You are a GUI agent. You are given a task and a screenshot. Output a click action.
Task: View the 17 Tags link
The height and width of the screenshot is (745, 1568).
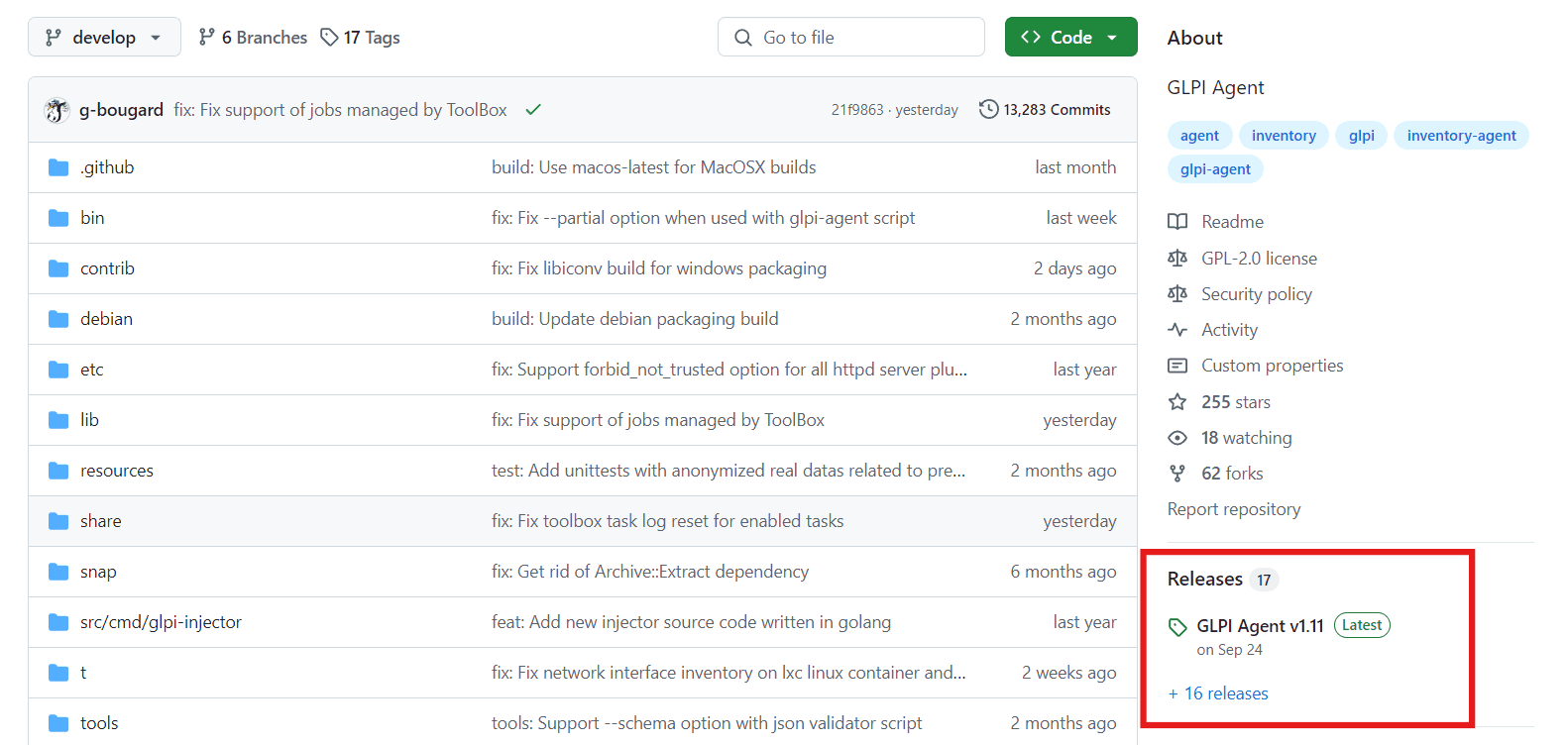pos(361,37)
